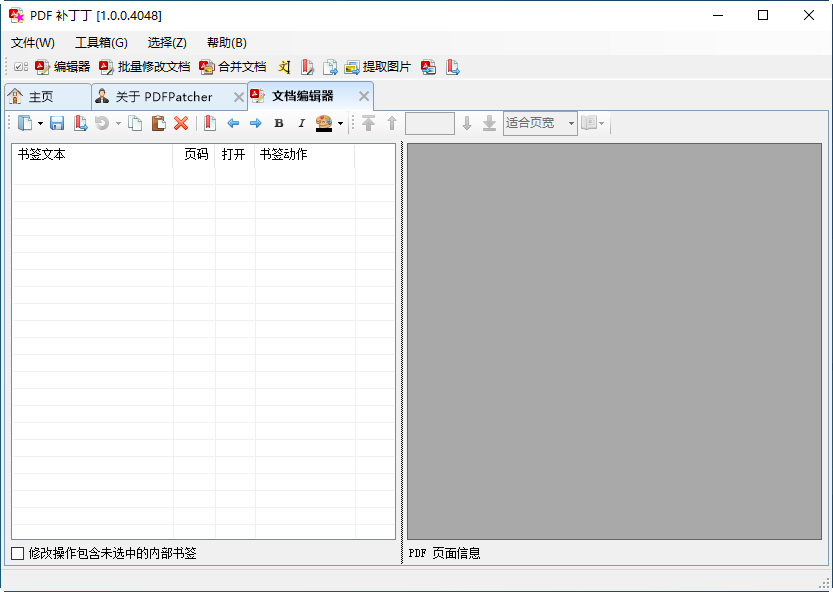Expand the reading layout dropdown arrow
This screenshot has height=592, width=833.
coord(601,123)
